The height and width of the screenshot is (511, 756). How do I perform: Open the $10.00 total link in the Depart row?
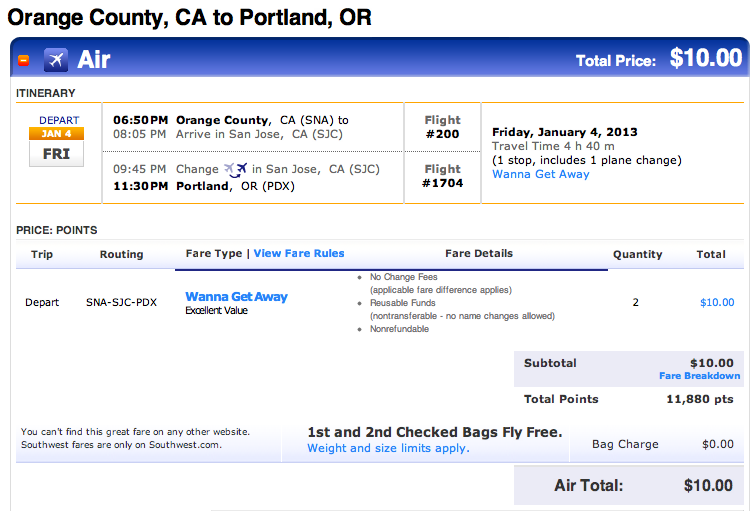pyautogui.click(x=717, y=302)
